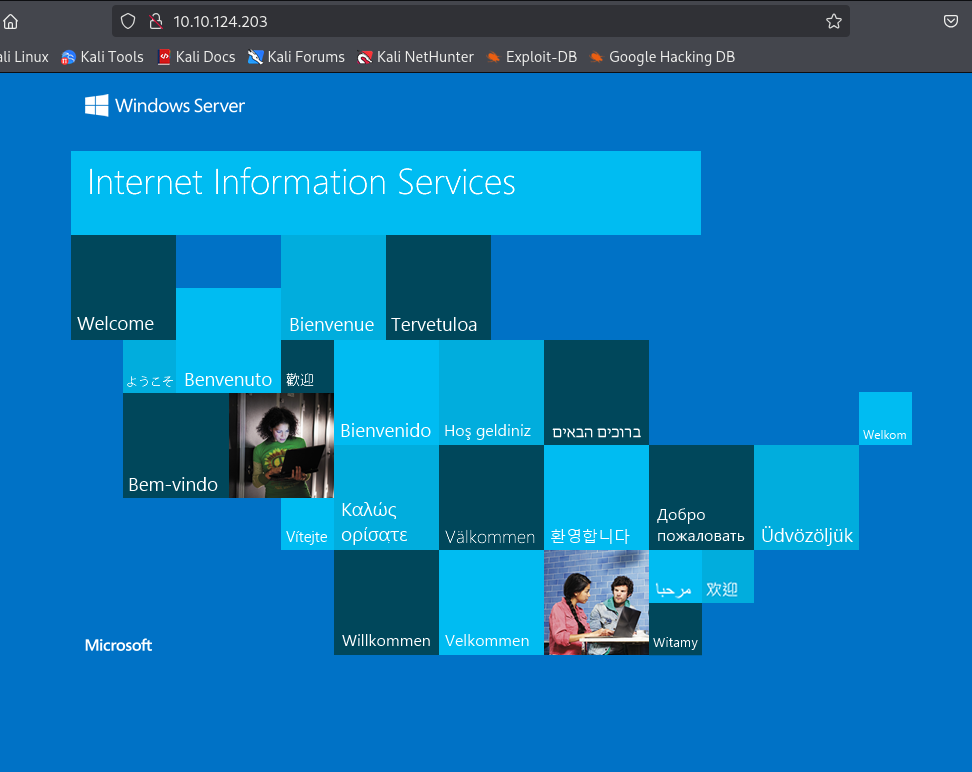
Task: Open the Kali NetHunter bookmark
Action: 415,57
